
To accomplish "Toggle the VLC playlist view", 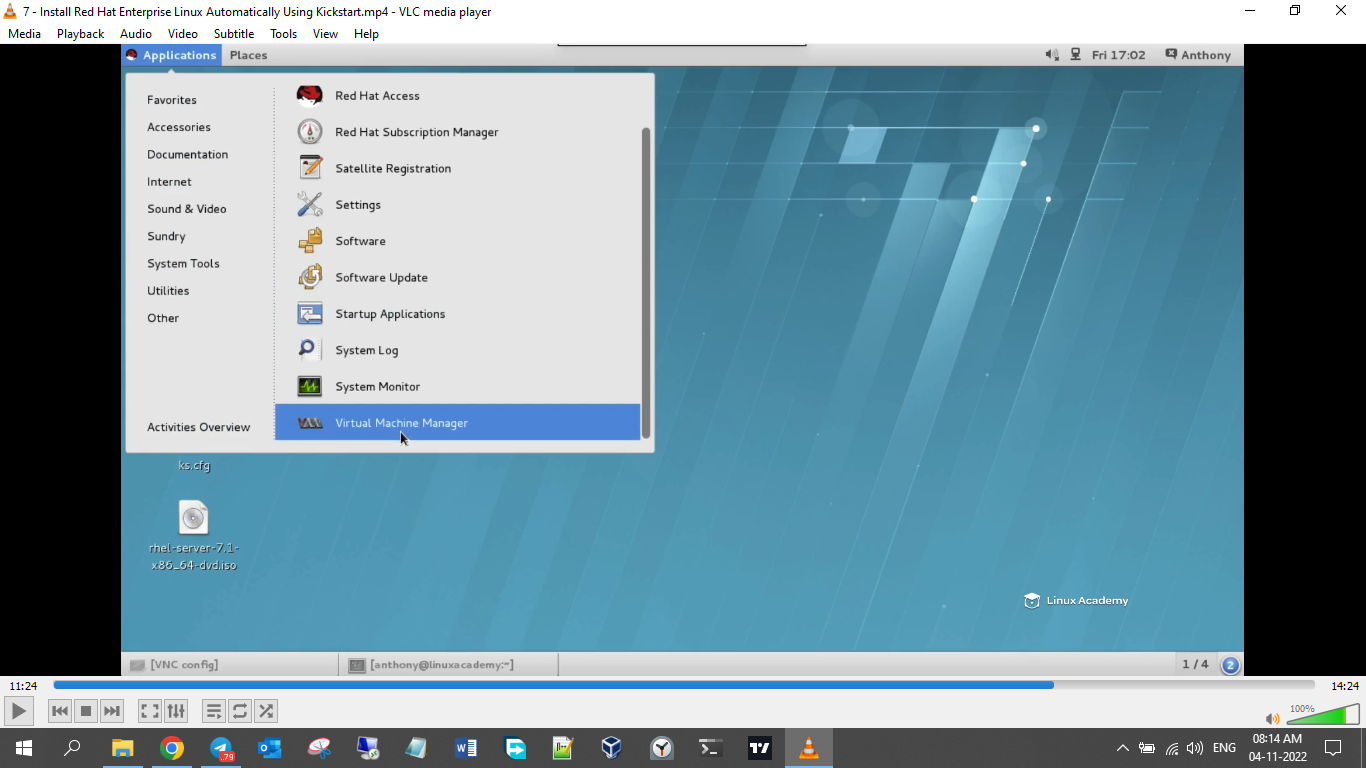I will (x=214, y=711).
